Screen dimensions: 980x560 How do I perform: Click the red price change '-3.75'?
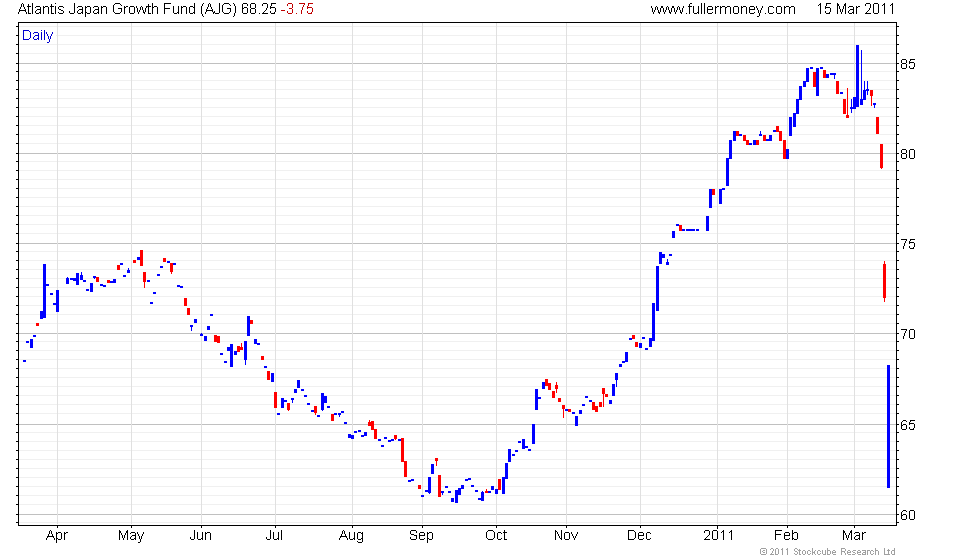(x=298, y=9)
